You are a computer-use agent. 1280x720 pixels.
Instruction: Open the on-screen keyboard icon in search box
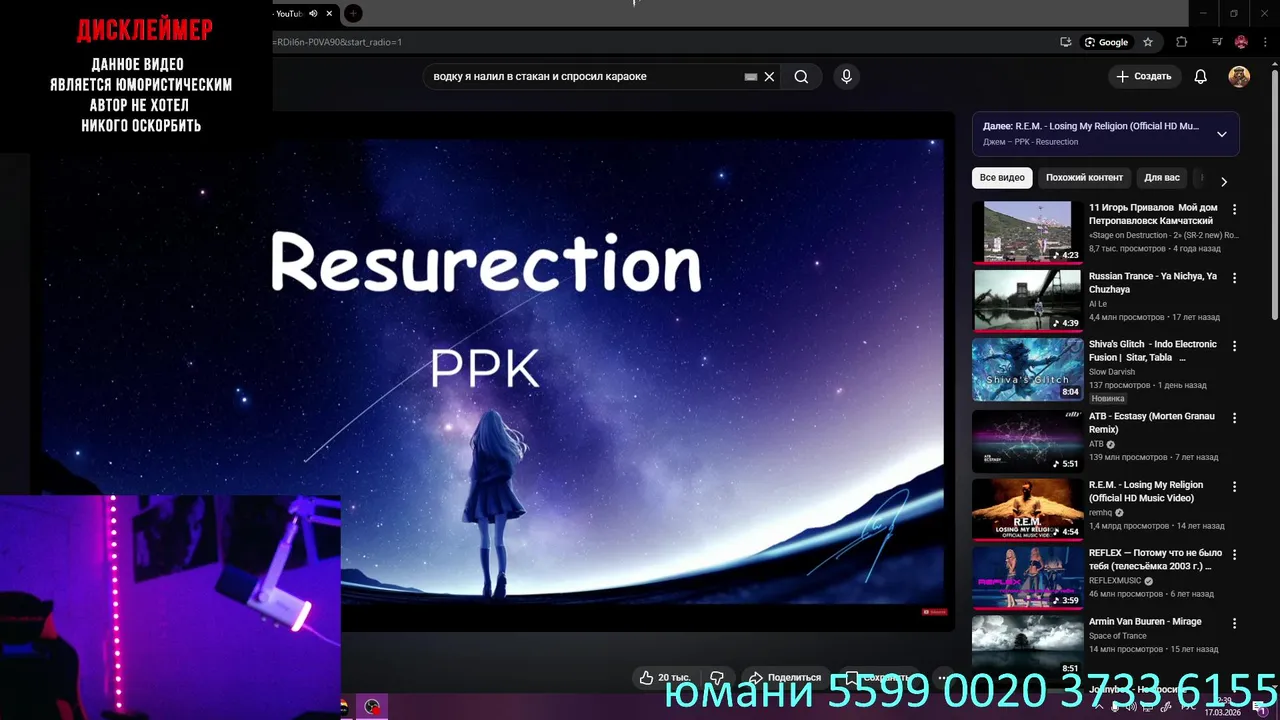tap(751, 77)
